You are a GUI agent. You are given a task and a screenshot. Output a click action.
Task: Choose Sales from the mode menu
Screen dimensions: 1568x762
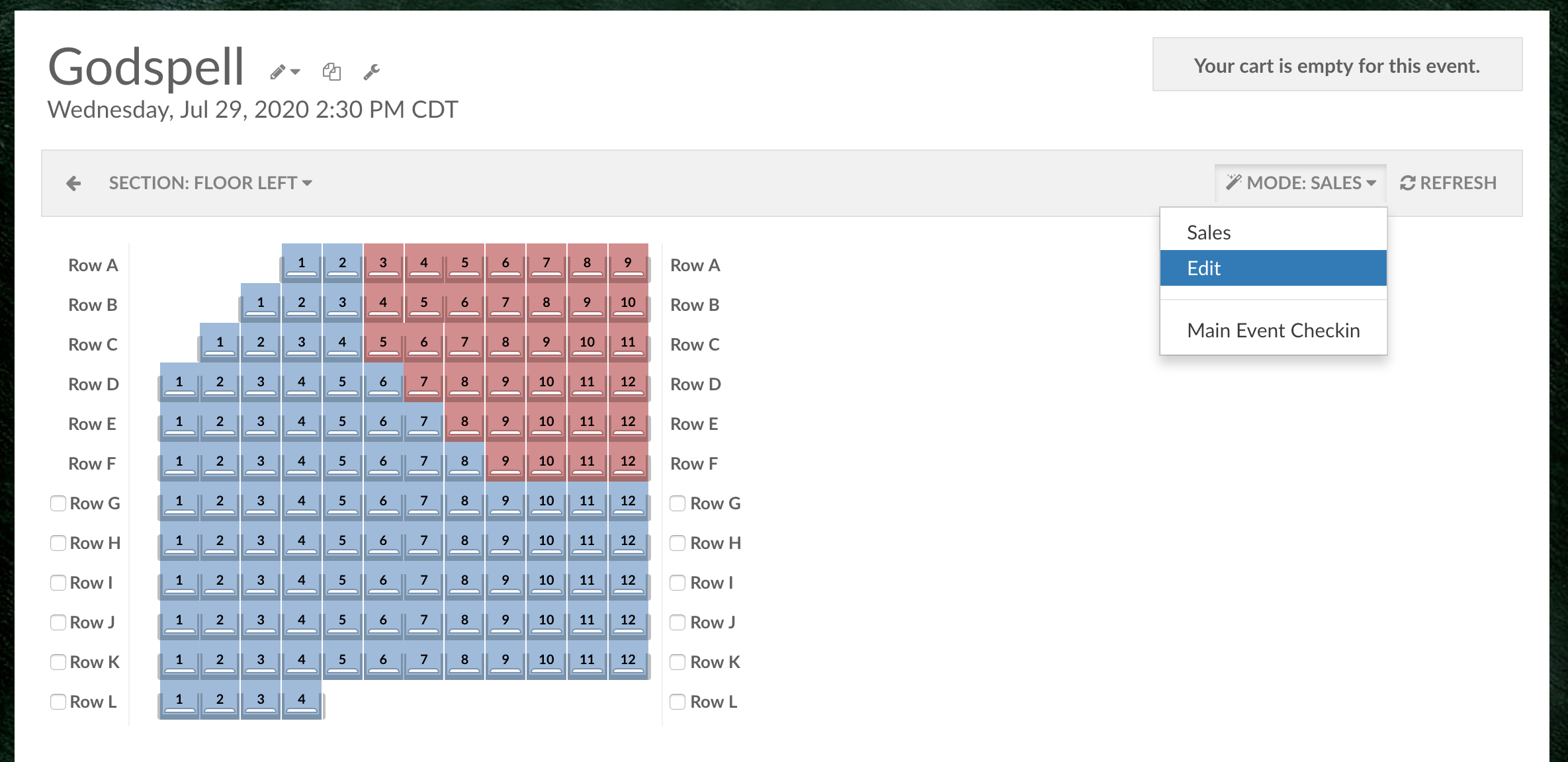point(1274,232)
